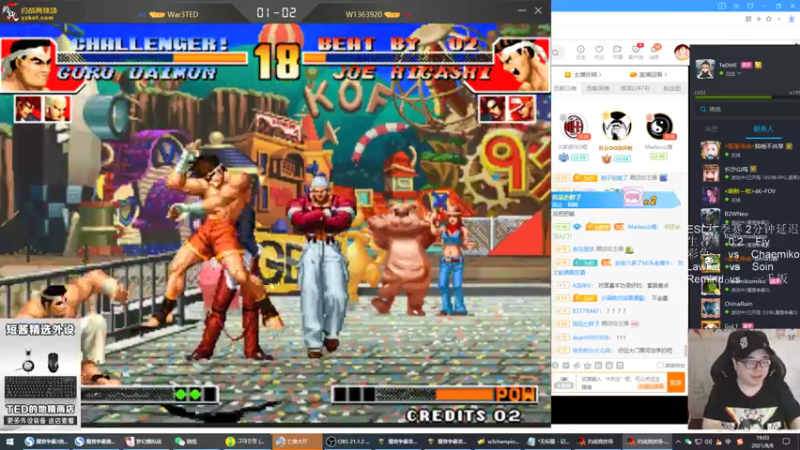Click username duan9995958 in chat
Screen dimensions: 800x450
coord(591,337)
